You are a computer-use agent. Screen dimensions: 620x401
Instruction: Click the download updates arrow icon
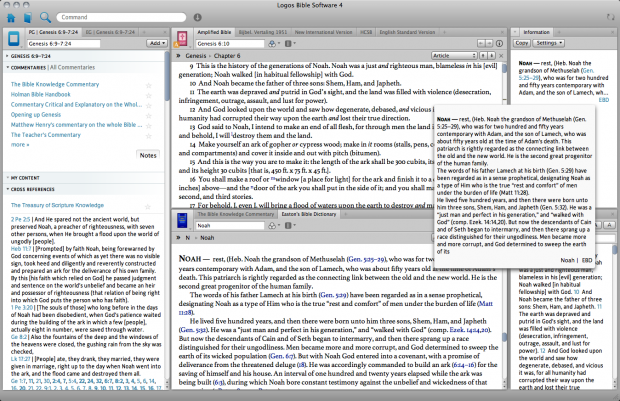tap(197, 17)
